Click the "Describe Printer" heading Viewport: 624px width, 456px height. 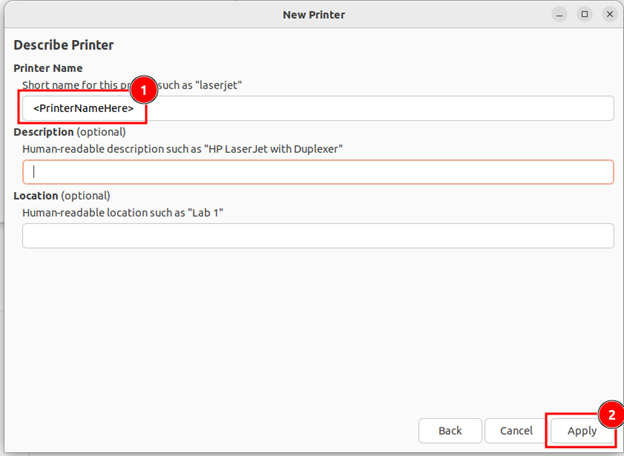pos(63,45)
